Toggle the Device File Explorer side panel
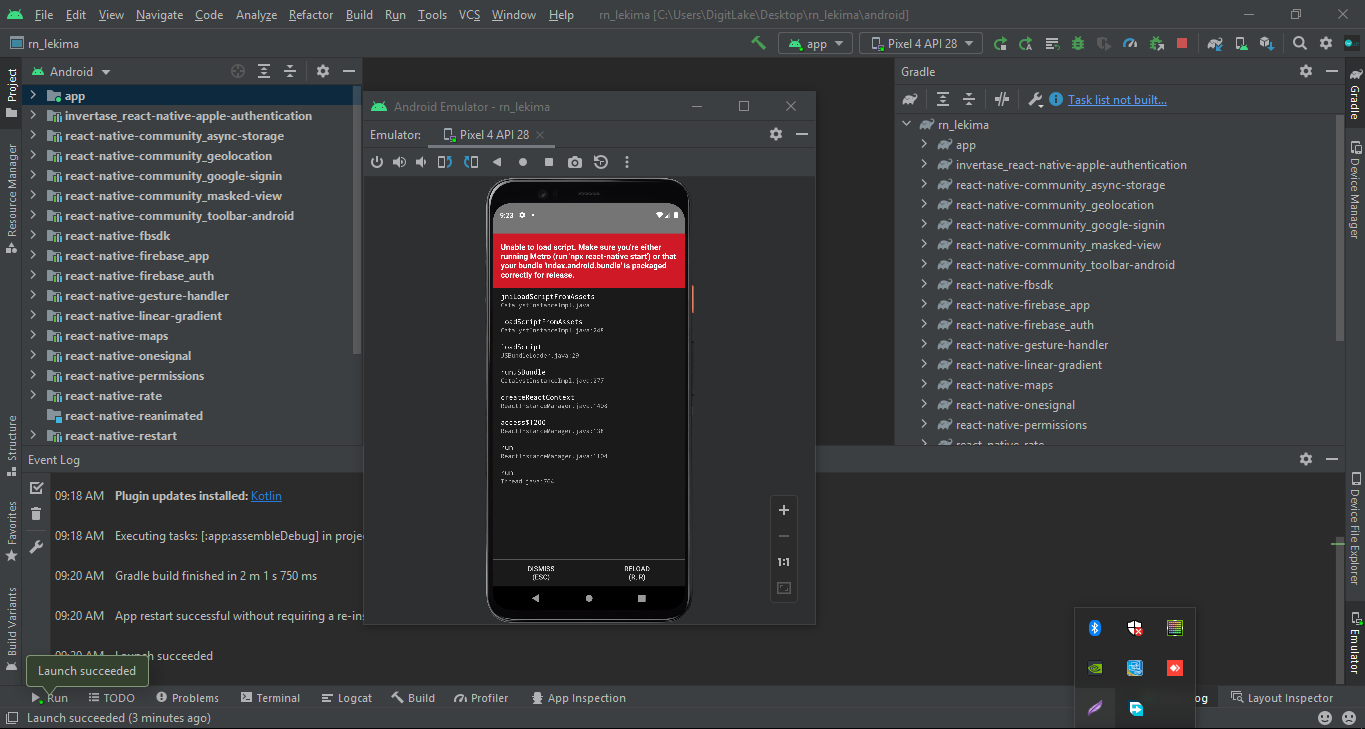 1354,530
